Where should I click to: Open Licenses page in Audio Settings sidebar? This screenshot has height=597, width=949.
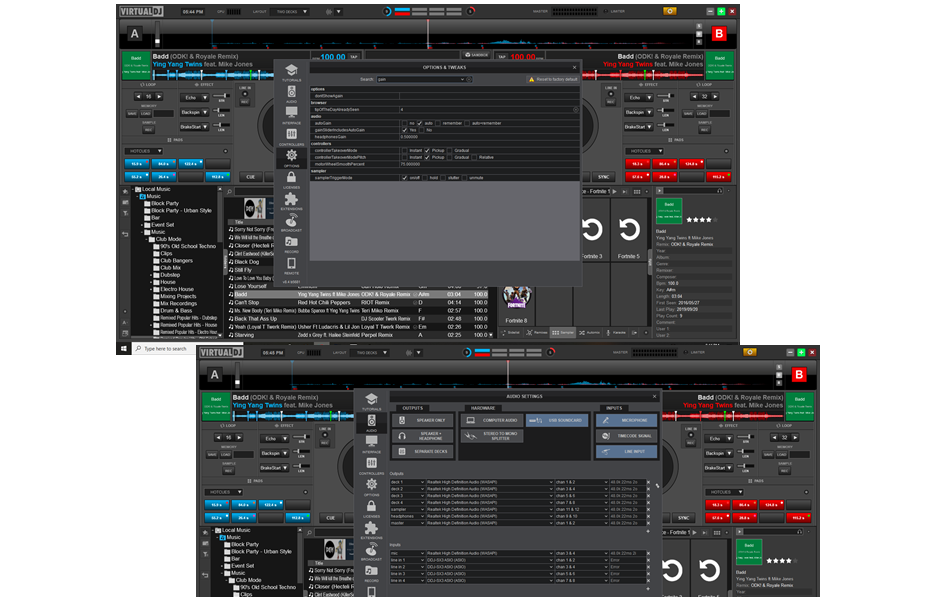click(x=372, y=508)
